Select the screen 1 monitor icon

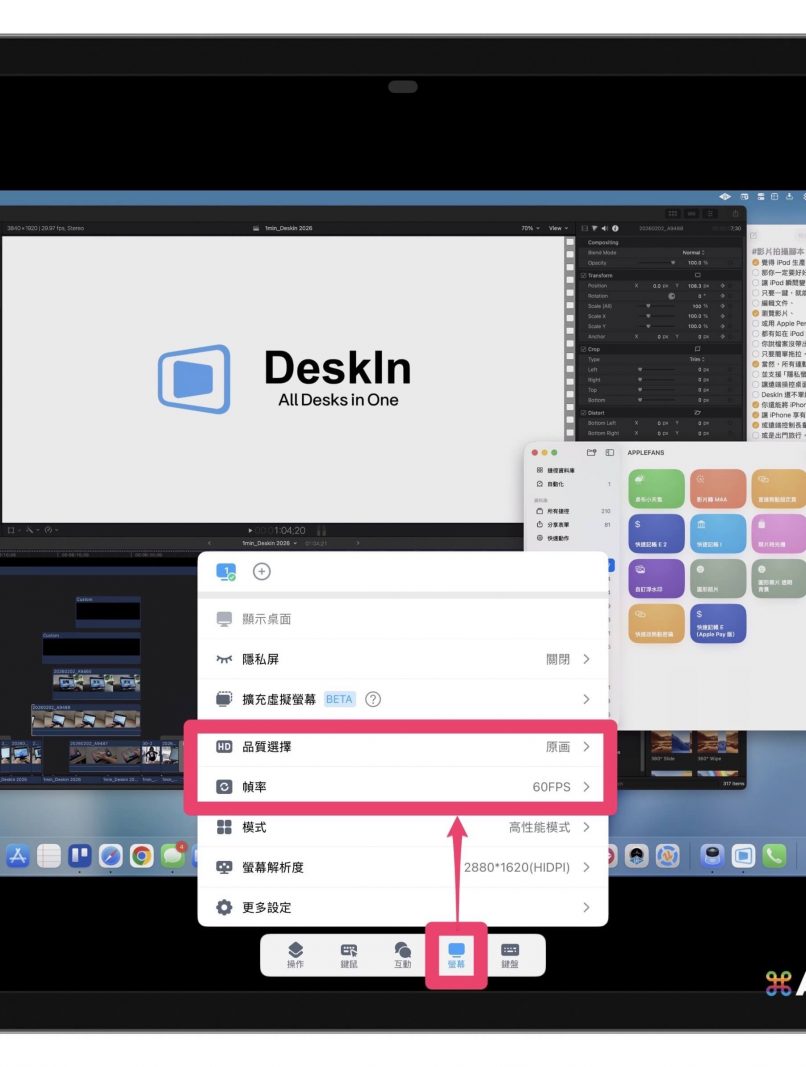pyautogui.click(x=226, y=571)
